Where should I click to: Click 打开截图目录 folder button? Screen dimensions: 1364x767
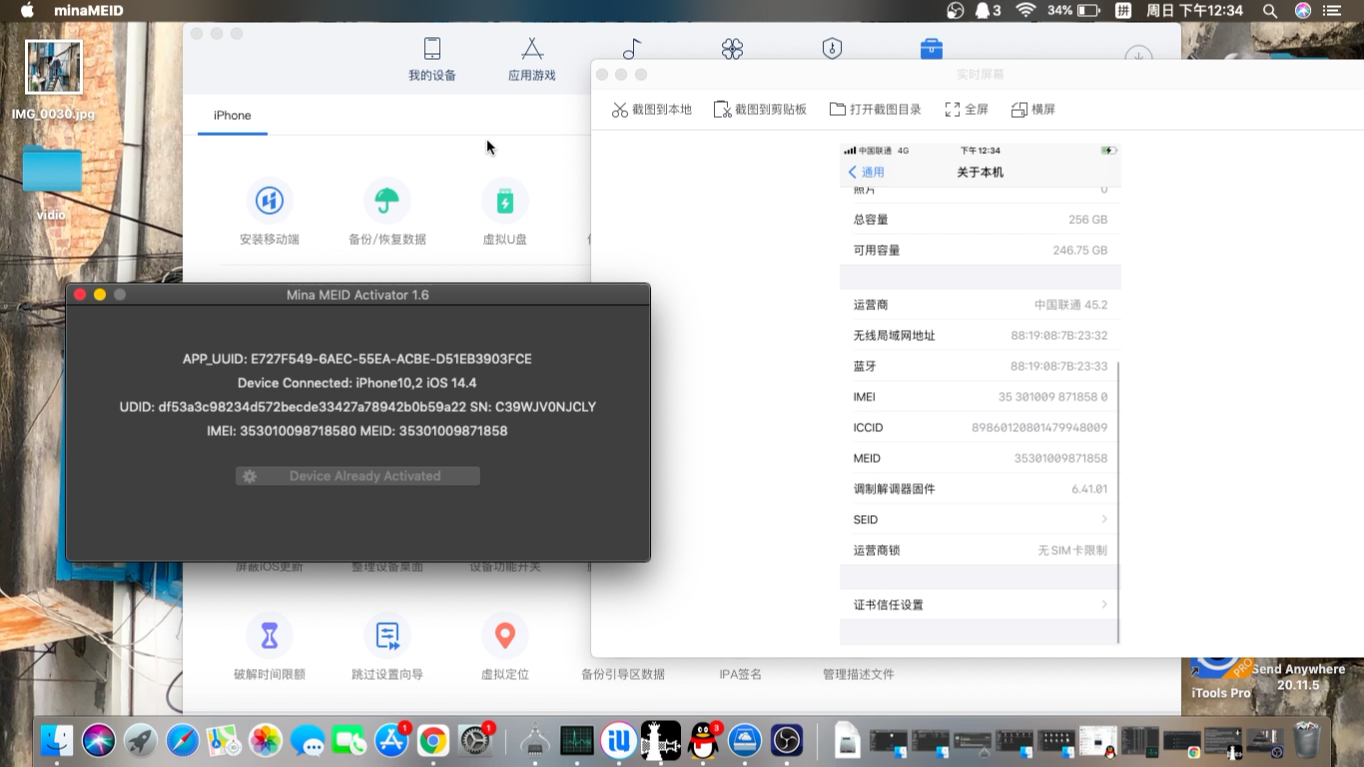(875, 109)
